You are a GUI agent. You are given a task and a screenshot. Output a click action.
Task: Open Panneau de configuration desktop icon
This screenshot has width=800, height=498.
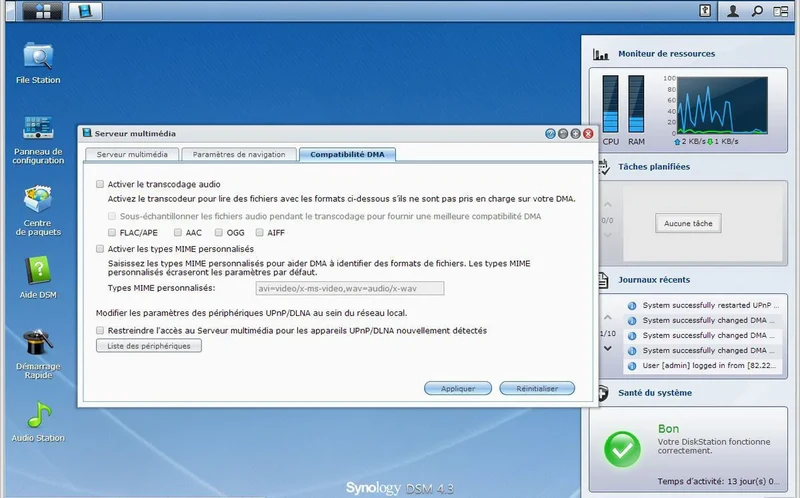click(38, 139)
